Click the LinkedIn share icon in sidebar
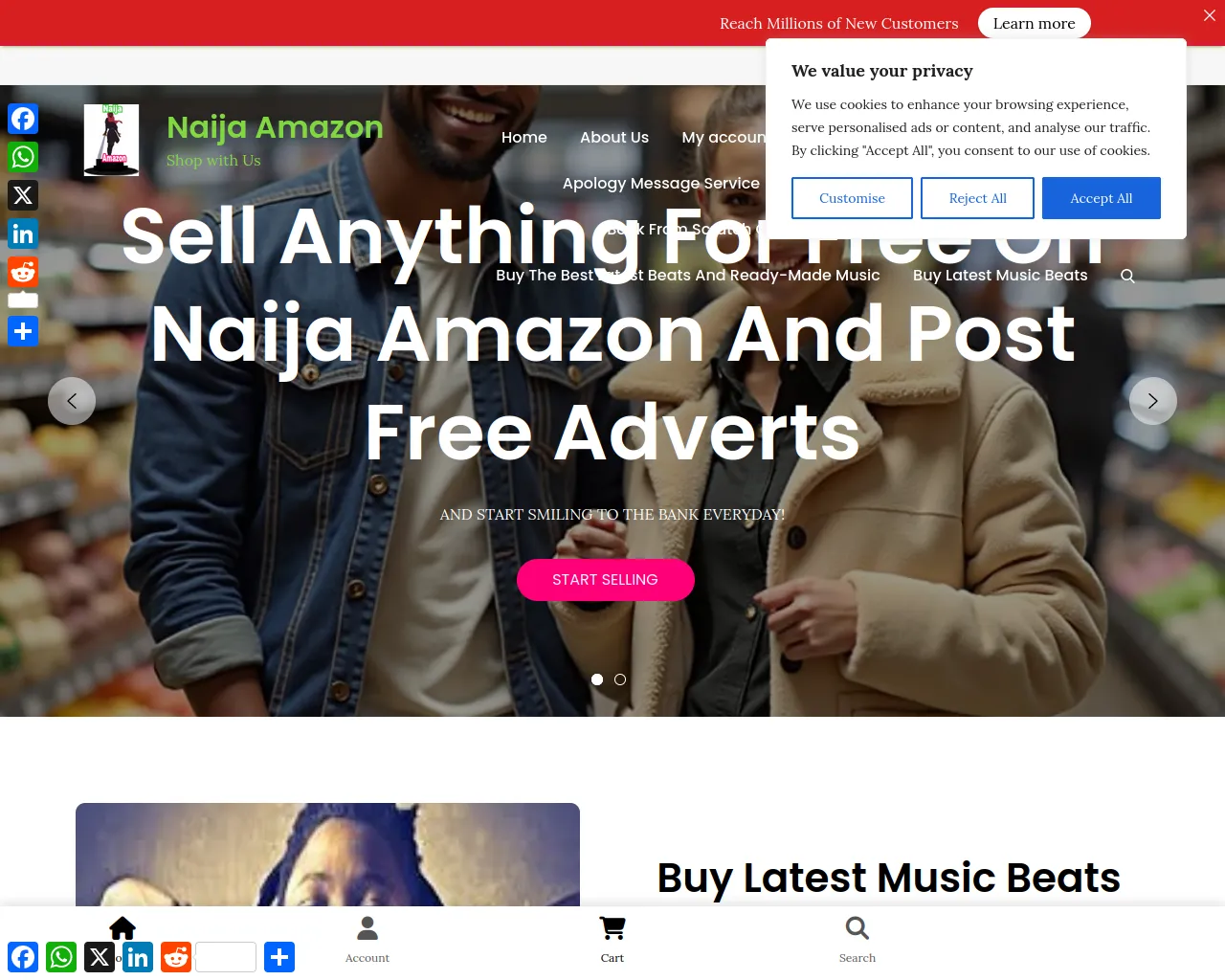The width and height of the screenshot is (1225, 980). 23,234
